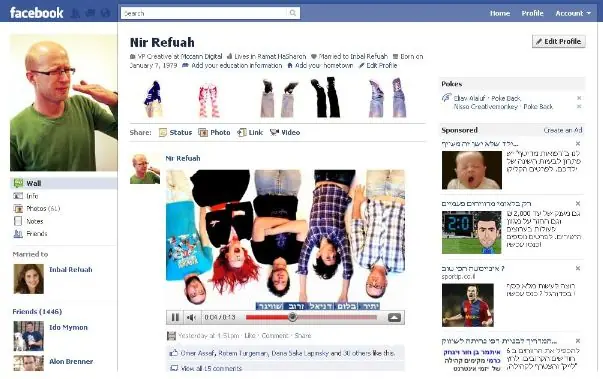The height and width of the screenshot is (379, 603).
Task: Mute the video volume icon
Action: [x=191, y=317]
